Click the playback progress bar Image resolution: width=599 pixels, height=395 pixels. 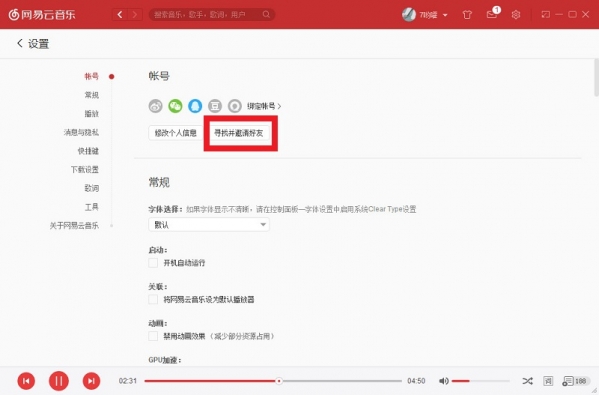click(x=273, y=381)
